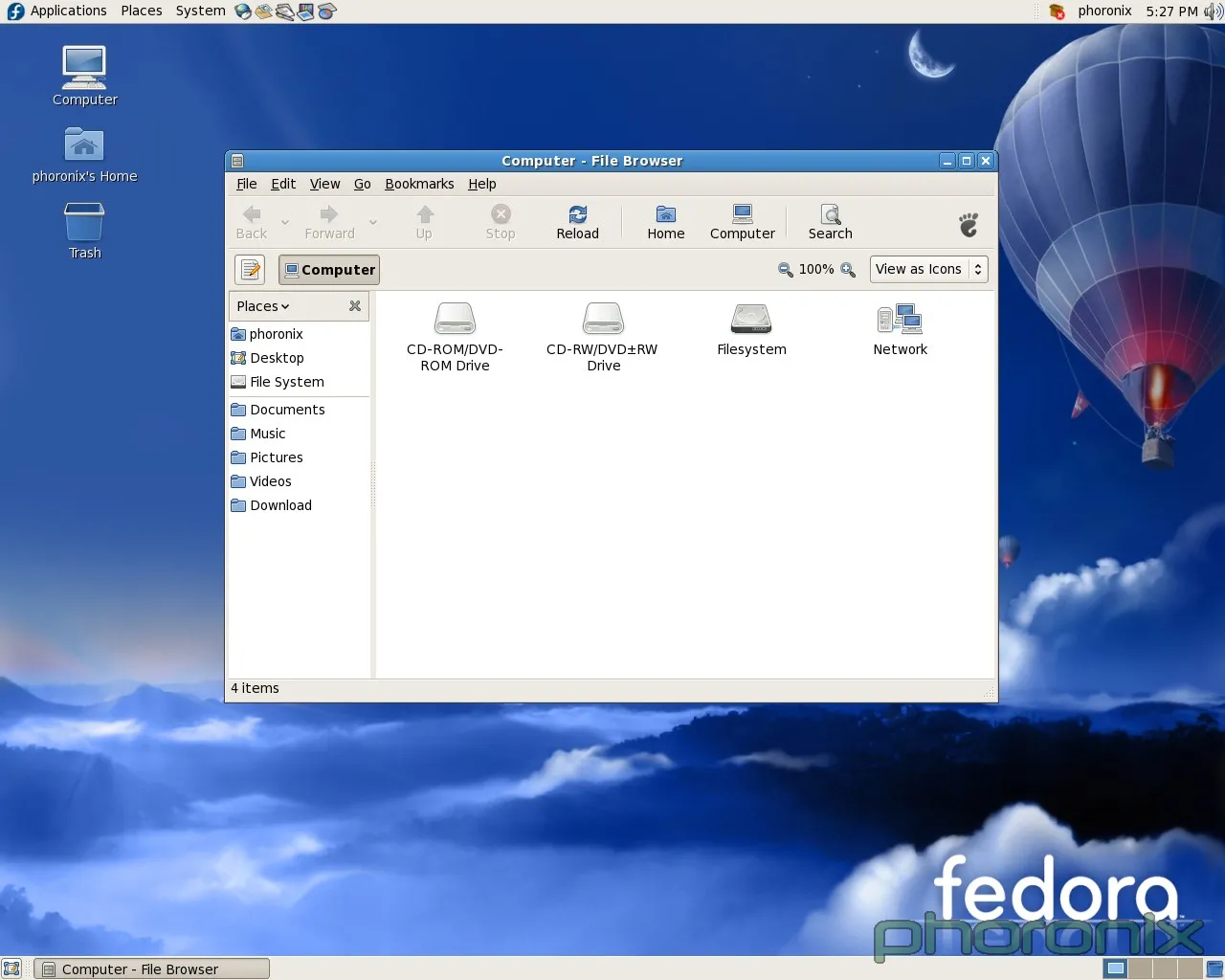Viewport: 1225px width, 980px height.
Task: Click phoronix user name in top panel
Action: [1104, 11]
